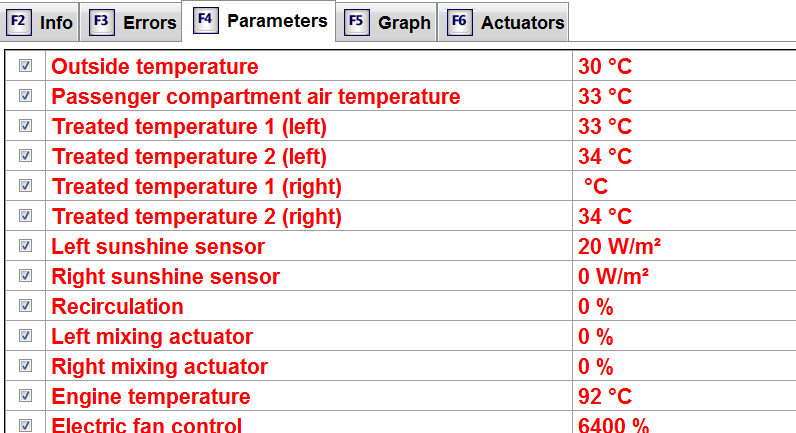
Task: Open the Graph tab
Action: (404, 22)
